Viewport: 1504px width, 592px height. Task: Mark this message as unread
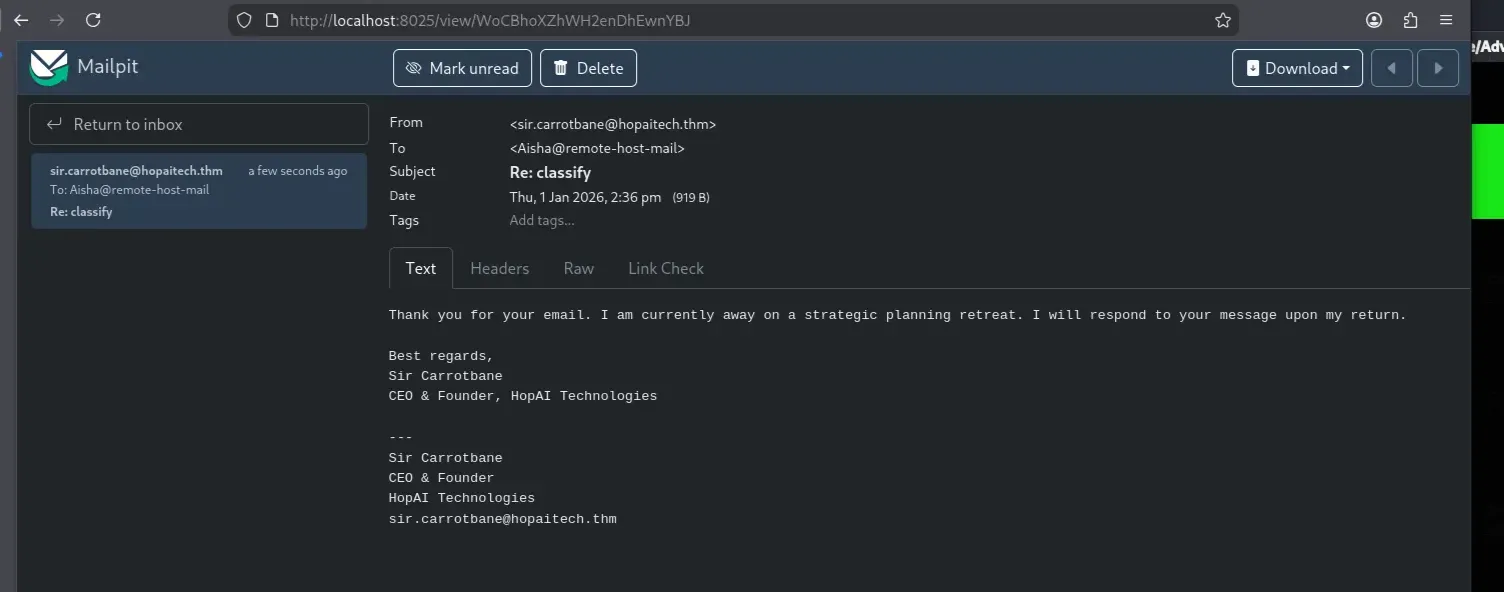click(462, 68)
